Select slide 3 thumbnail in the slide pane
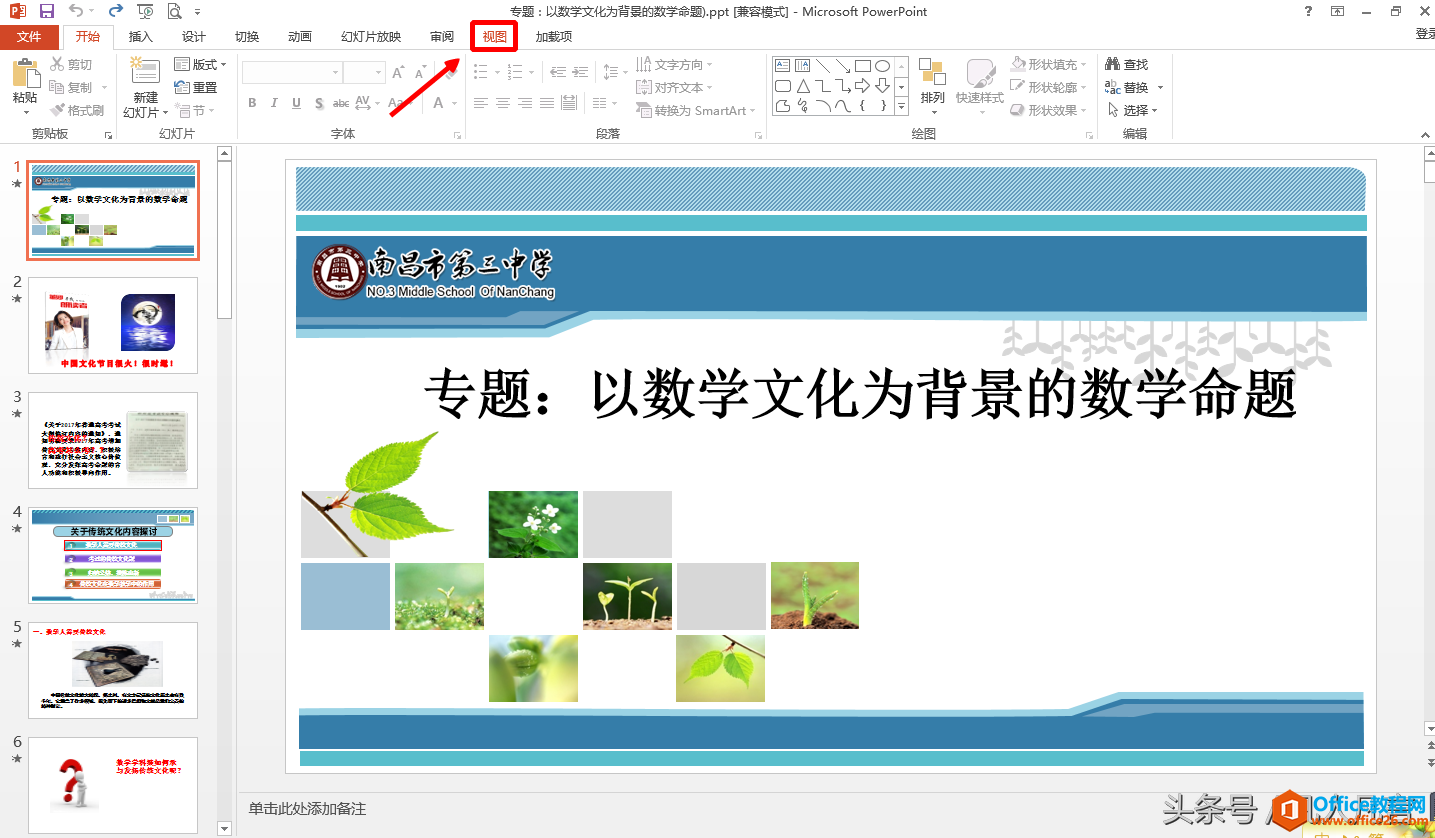Viewport: 1435px width, 838px height. tap(113, 442)
